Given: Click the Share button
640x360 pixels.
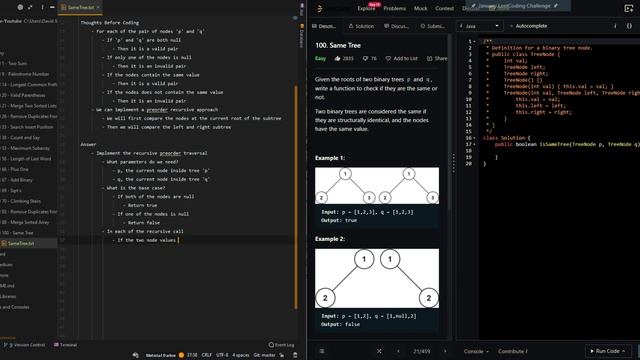Looking at the screenshot, I should click(437, 58).
